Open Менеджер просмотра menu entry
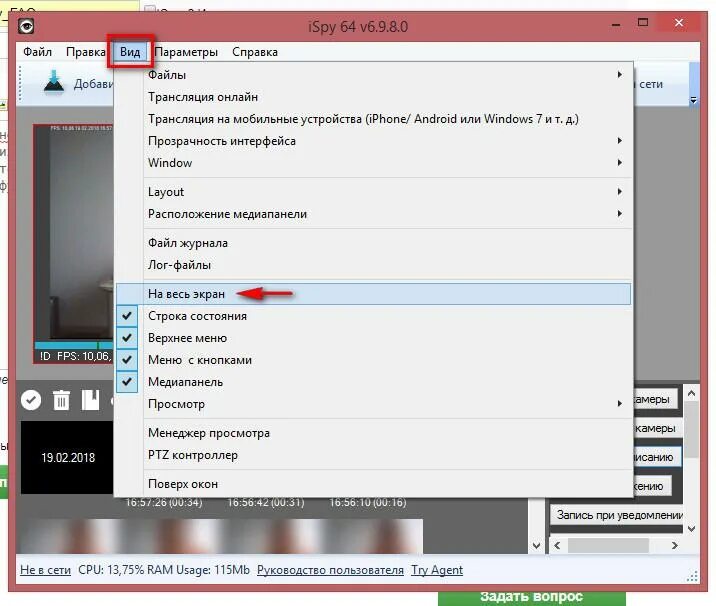 (374, 433)
